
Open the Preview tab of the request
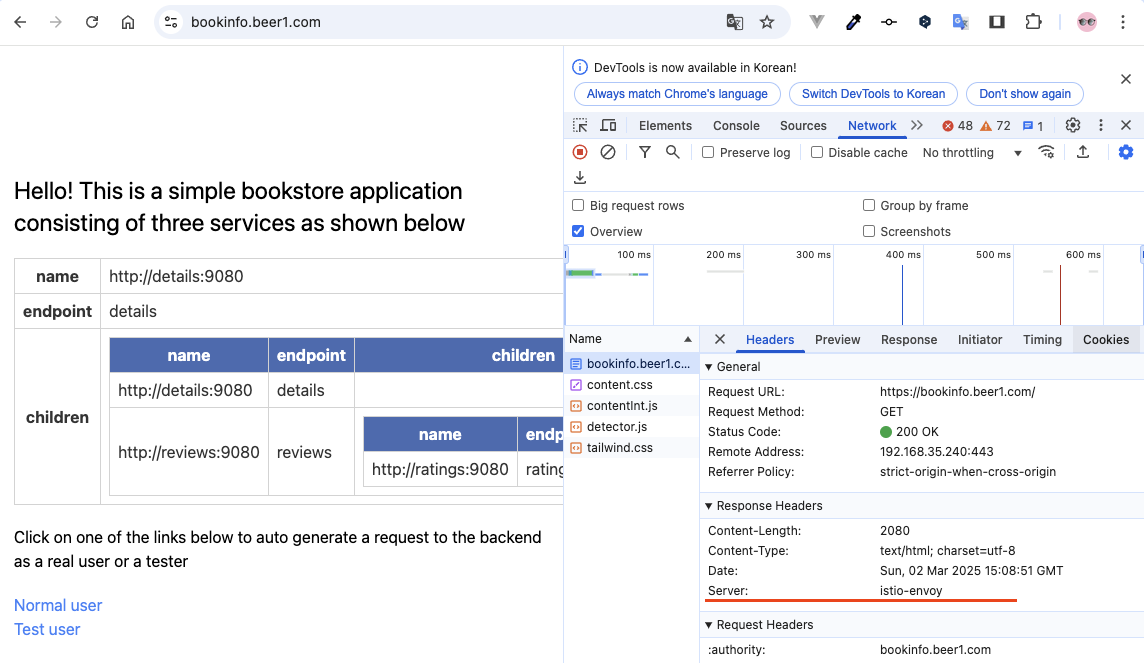838,340
